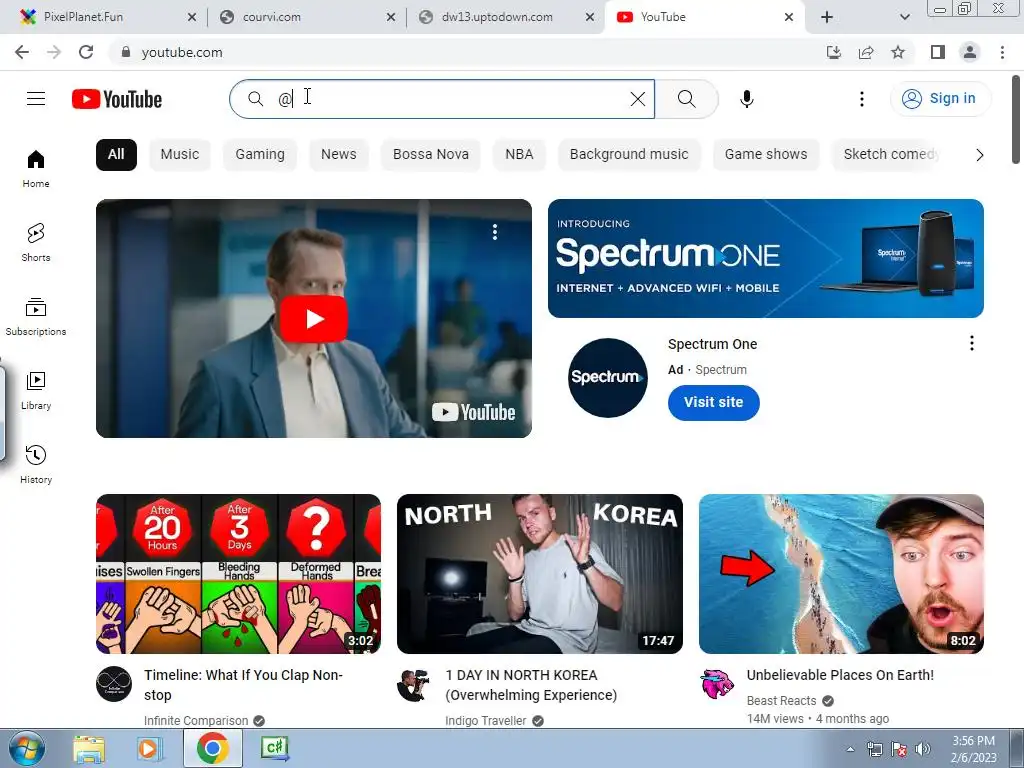
Task: Open Library in the sidebar
Action: [x=36, y=391]
